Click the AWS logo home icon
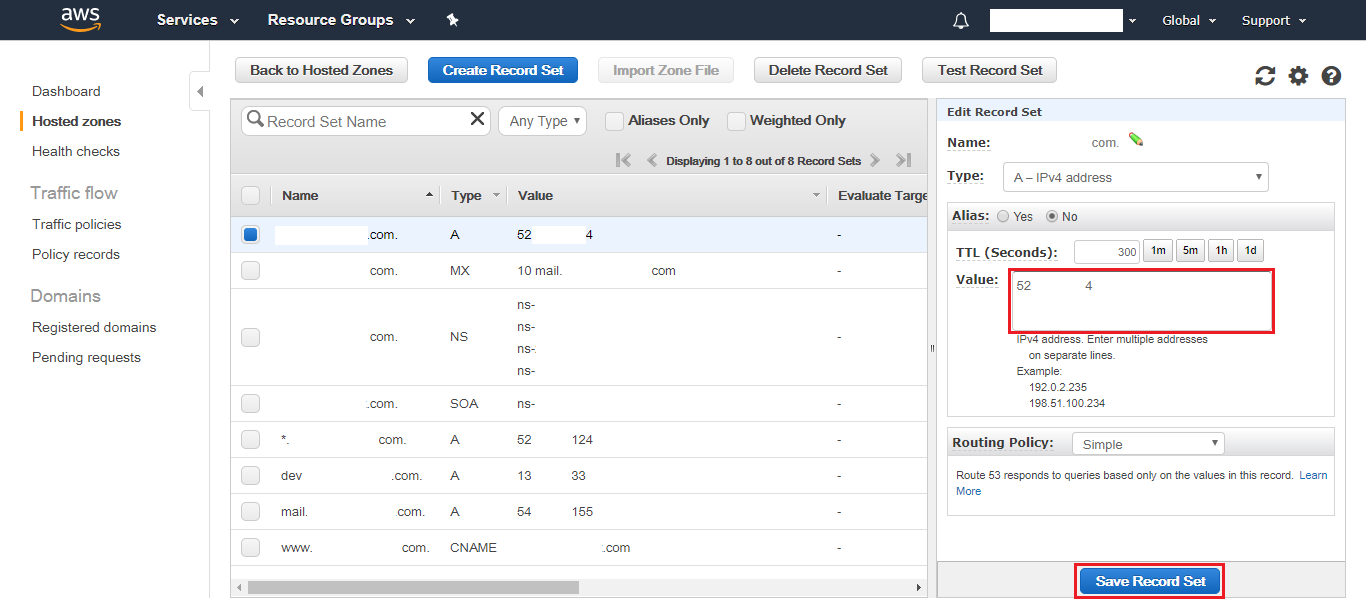 pyautogui.click(x=81, y=20)
